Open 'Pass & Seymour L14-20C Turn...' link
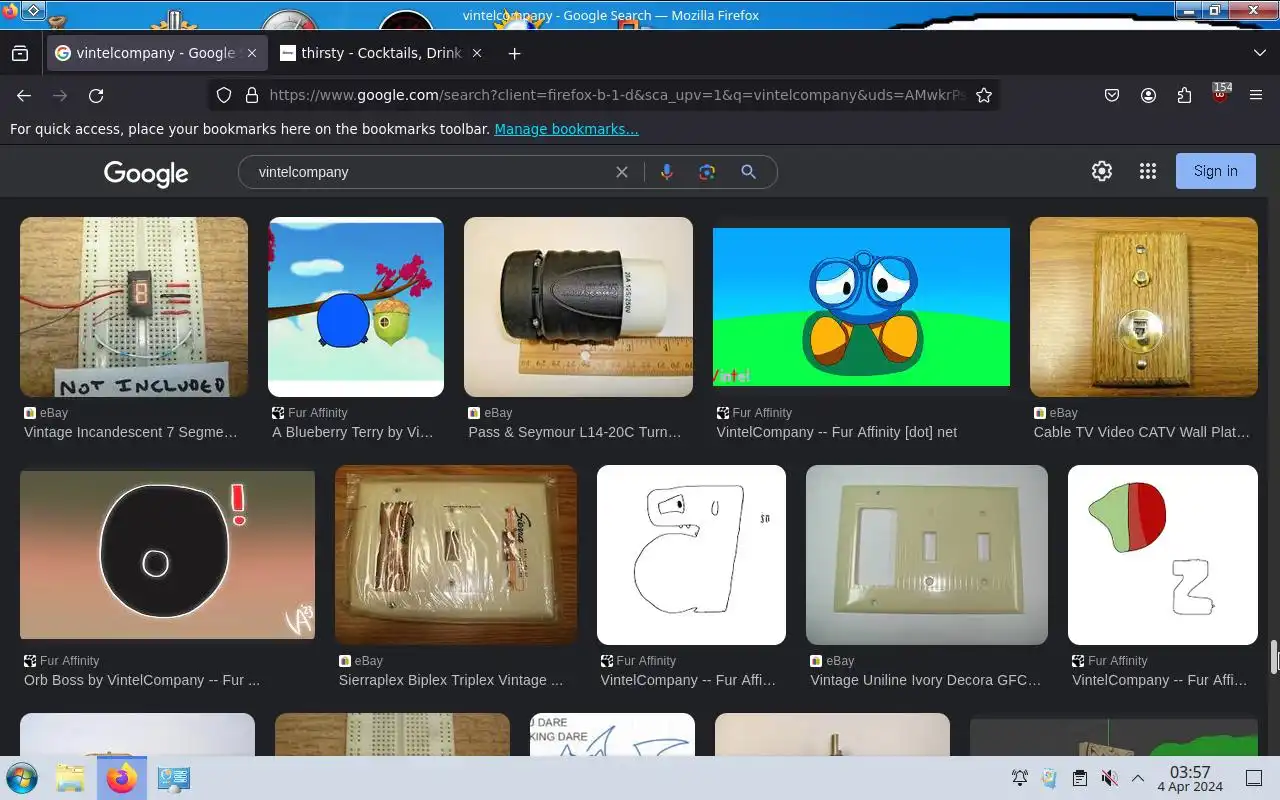 pos(575,432)
